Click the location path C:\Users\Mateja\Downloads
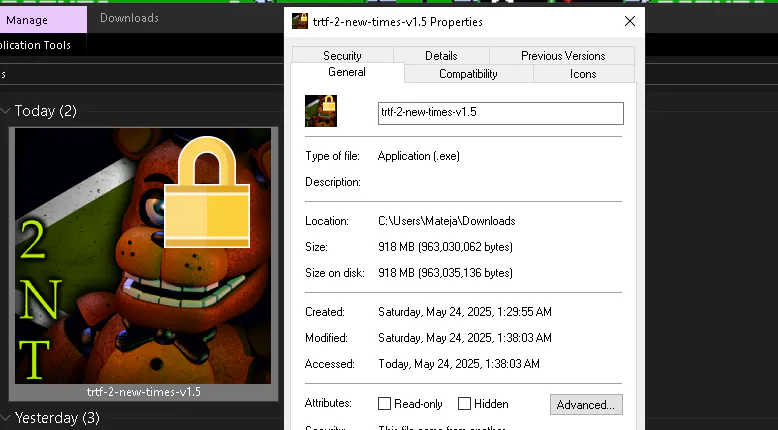 [447, 221]
